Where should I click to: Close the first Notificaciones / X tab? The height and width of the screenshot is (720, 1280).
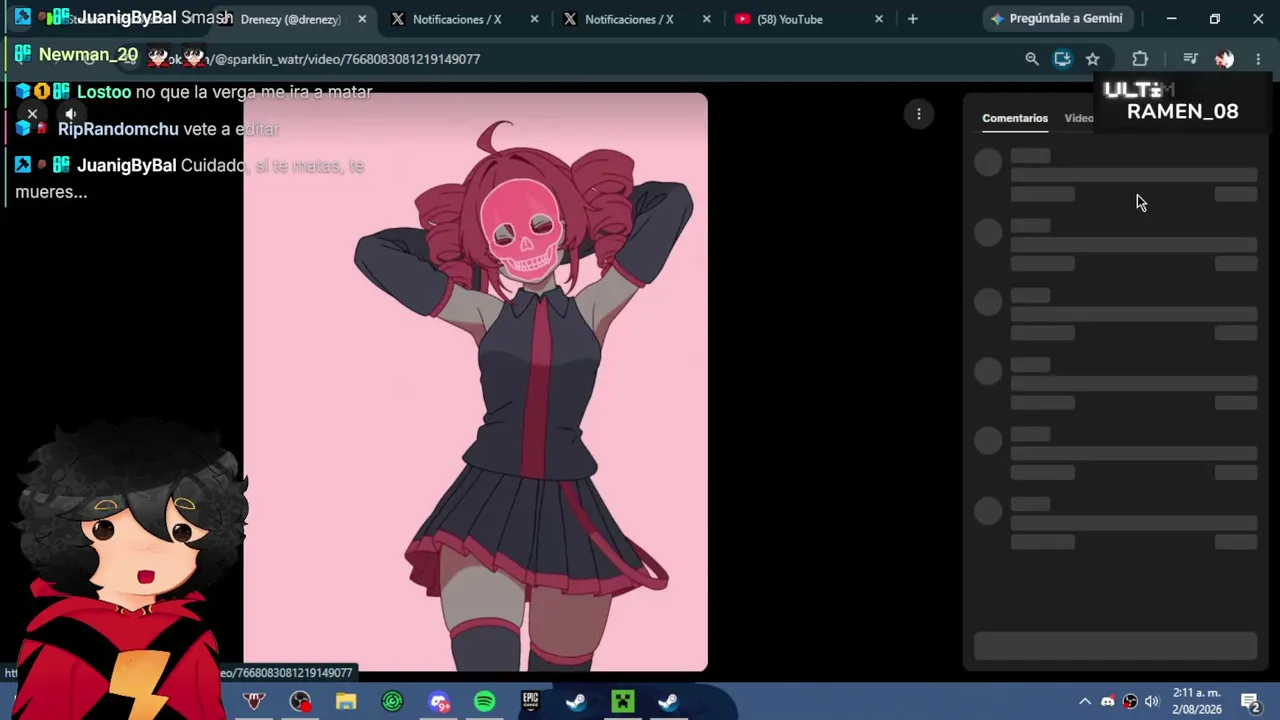point(534,19)
